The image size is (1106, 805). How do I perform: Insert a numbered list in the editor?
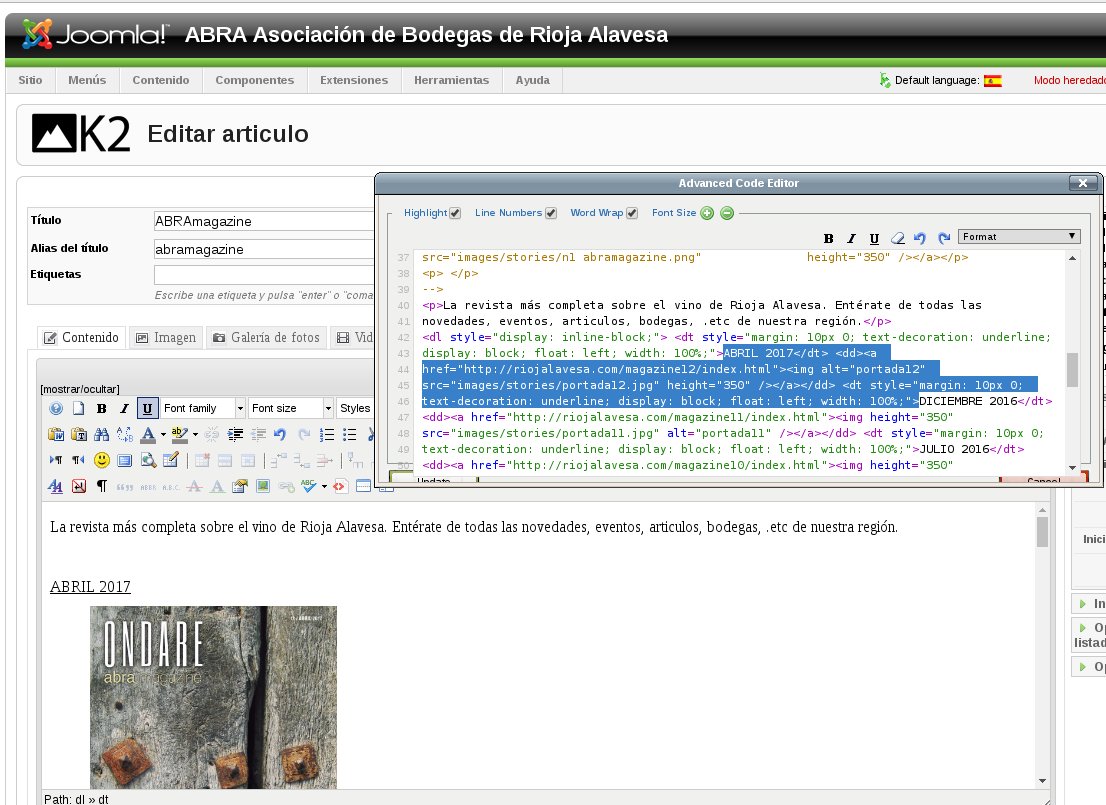point(327,435)
